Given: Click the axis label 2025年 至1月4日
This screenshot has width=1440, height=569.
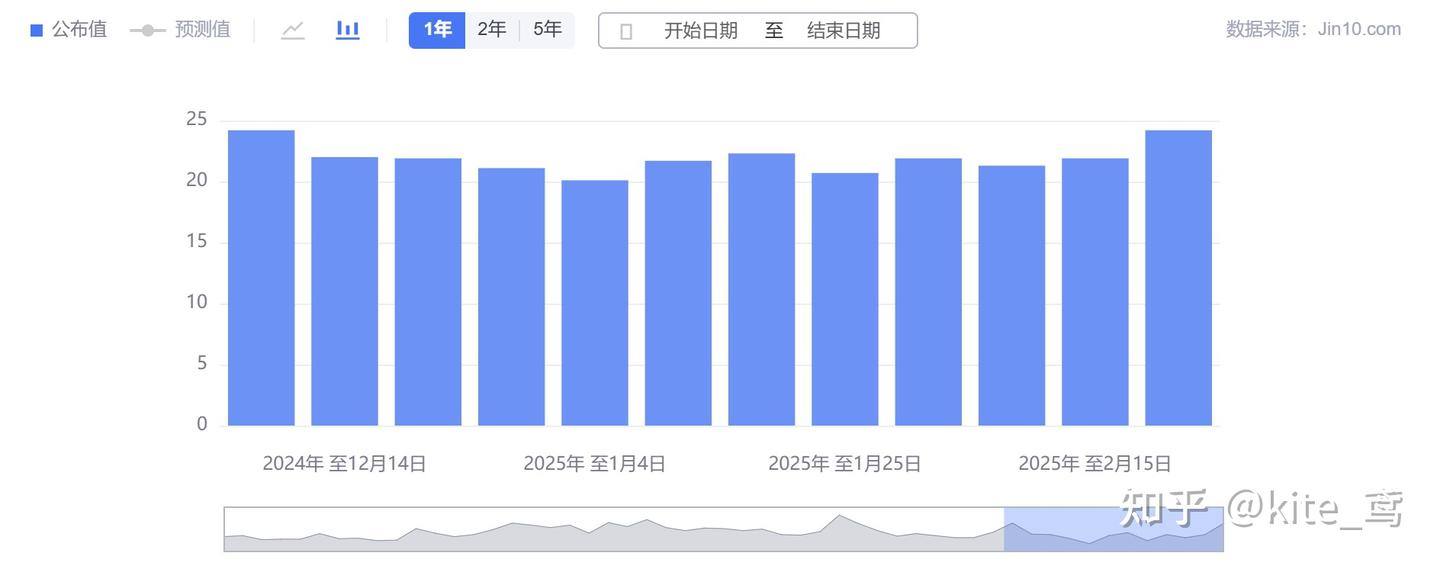Looking at the screenshot, I should pos(594,464).
